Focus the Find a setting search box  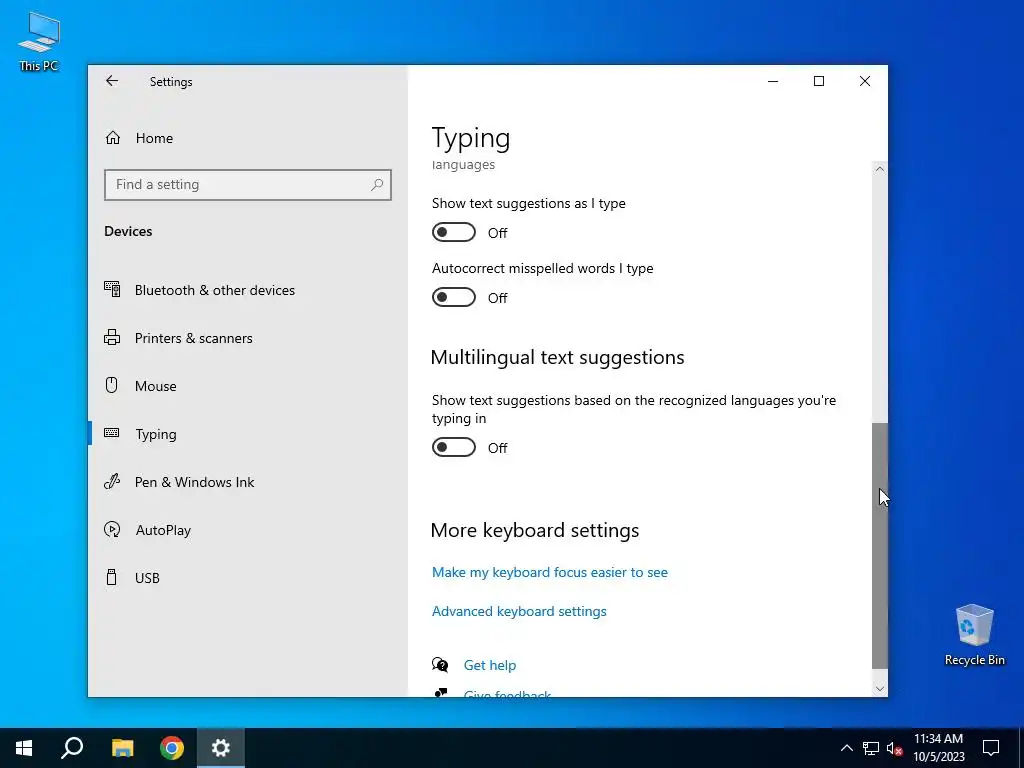(x=248, y=185)
